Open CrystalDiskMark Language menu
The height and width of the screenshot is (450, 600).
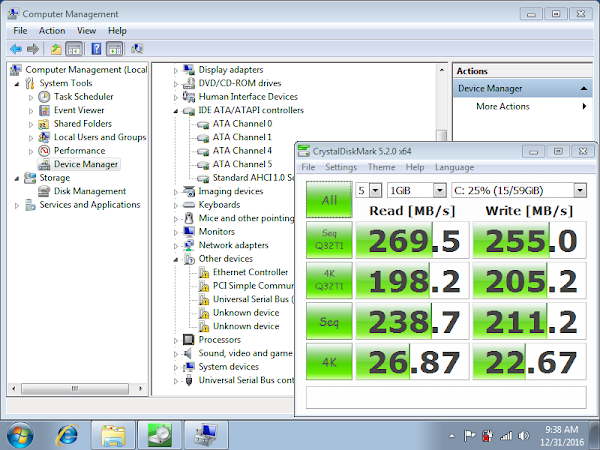coord(454,167)
